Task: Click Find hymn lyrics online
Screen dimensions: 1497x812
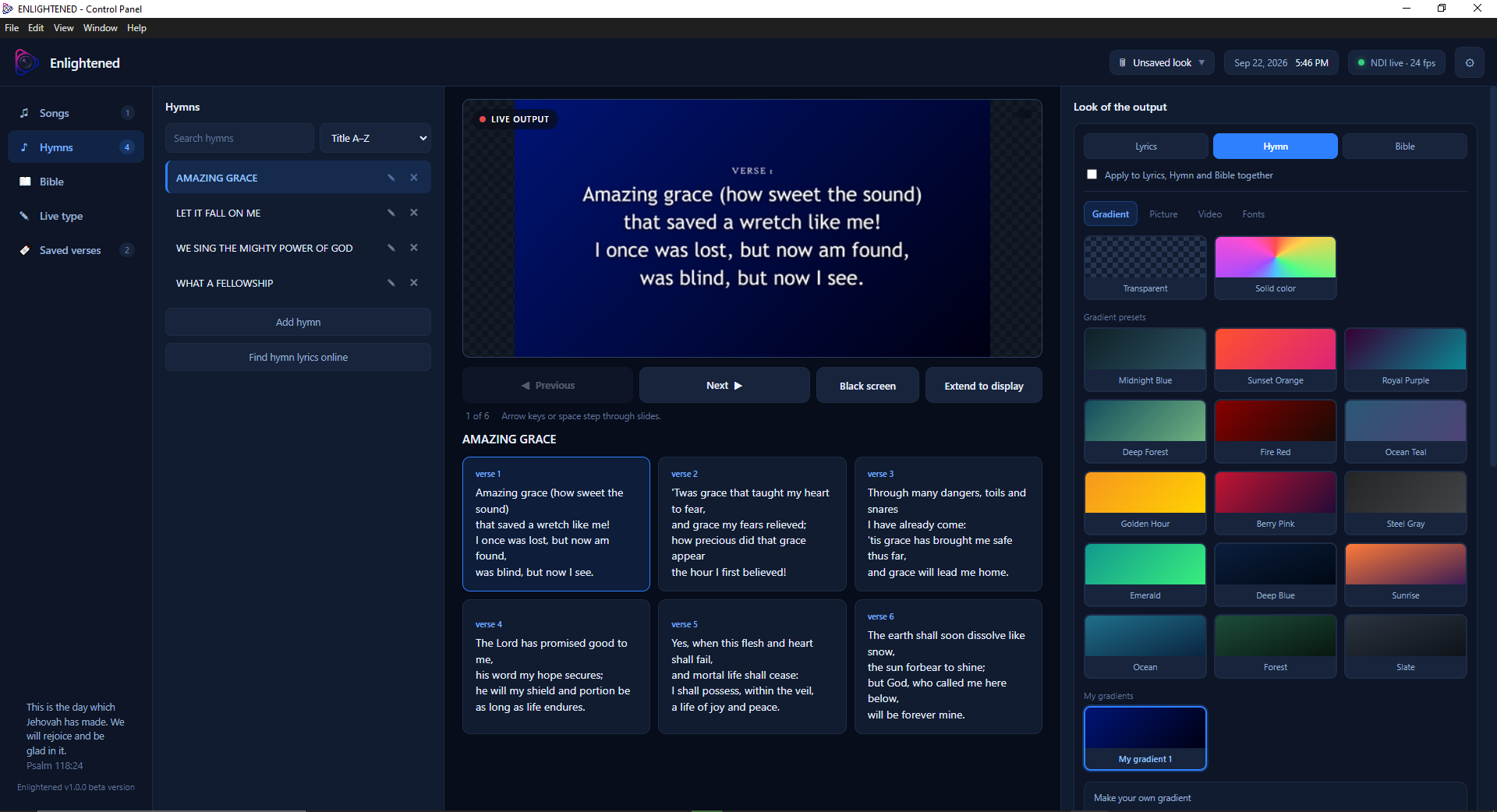Action: point(298,357)
